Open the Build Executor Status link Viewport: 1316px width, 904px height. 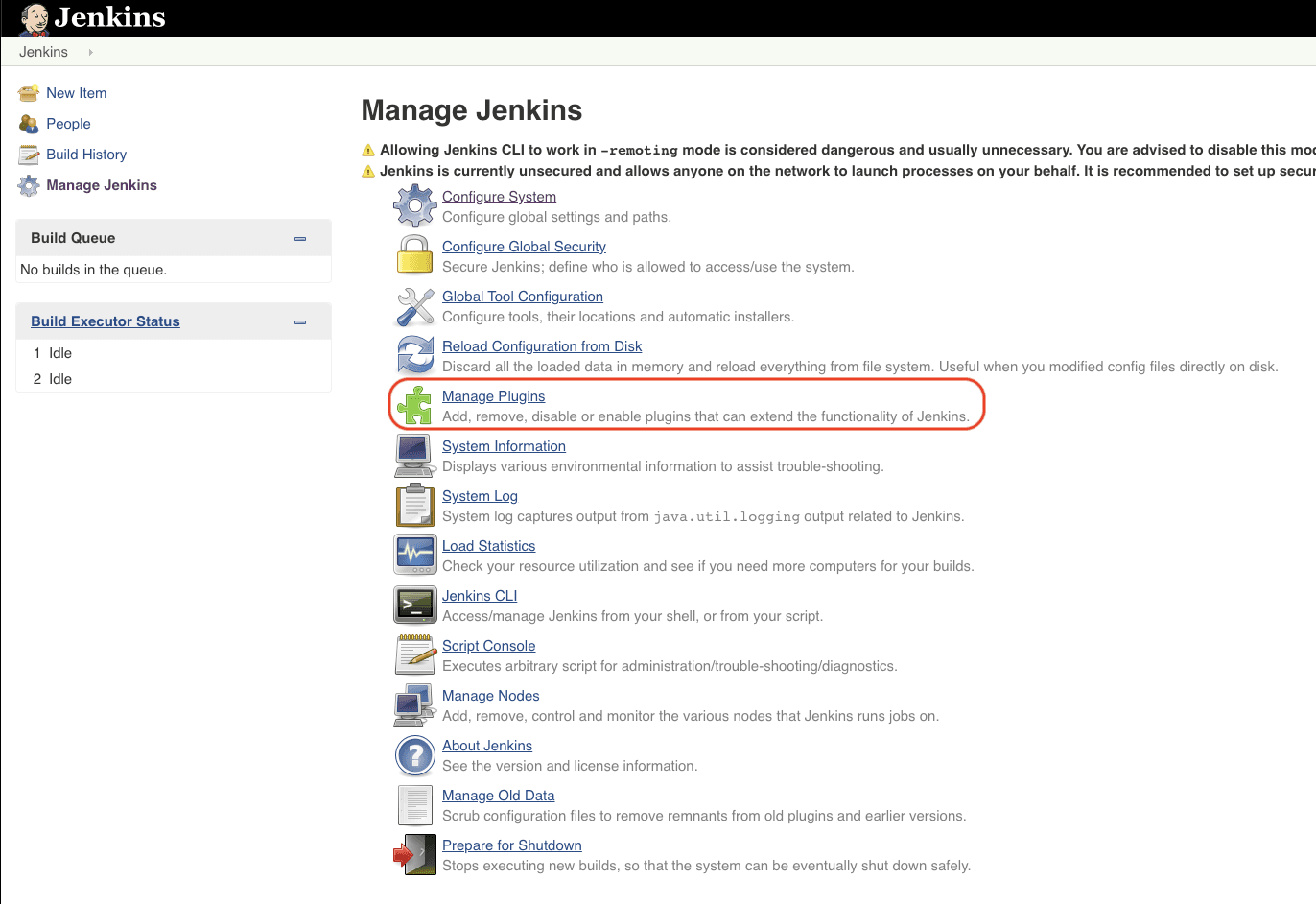[x=106, y=321]
